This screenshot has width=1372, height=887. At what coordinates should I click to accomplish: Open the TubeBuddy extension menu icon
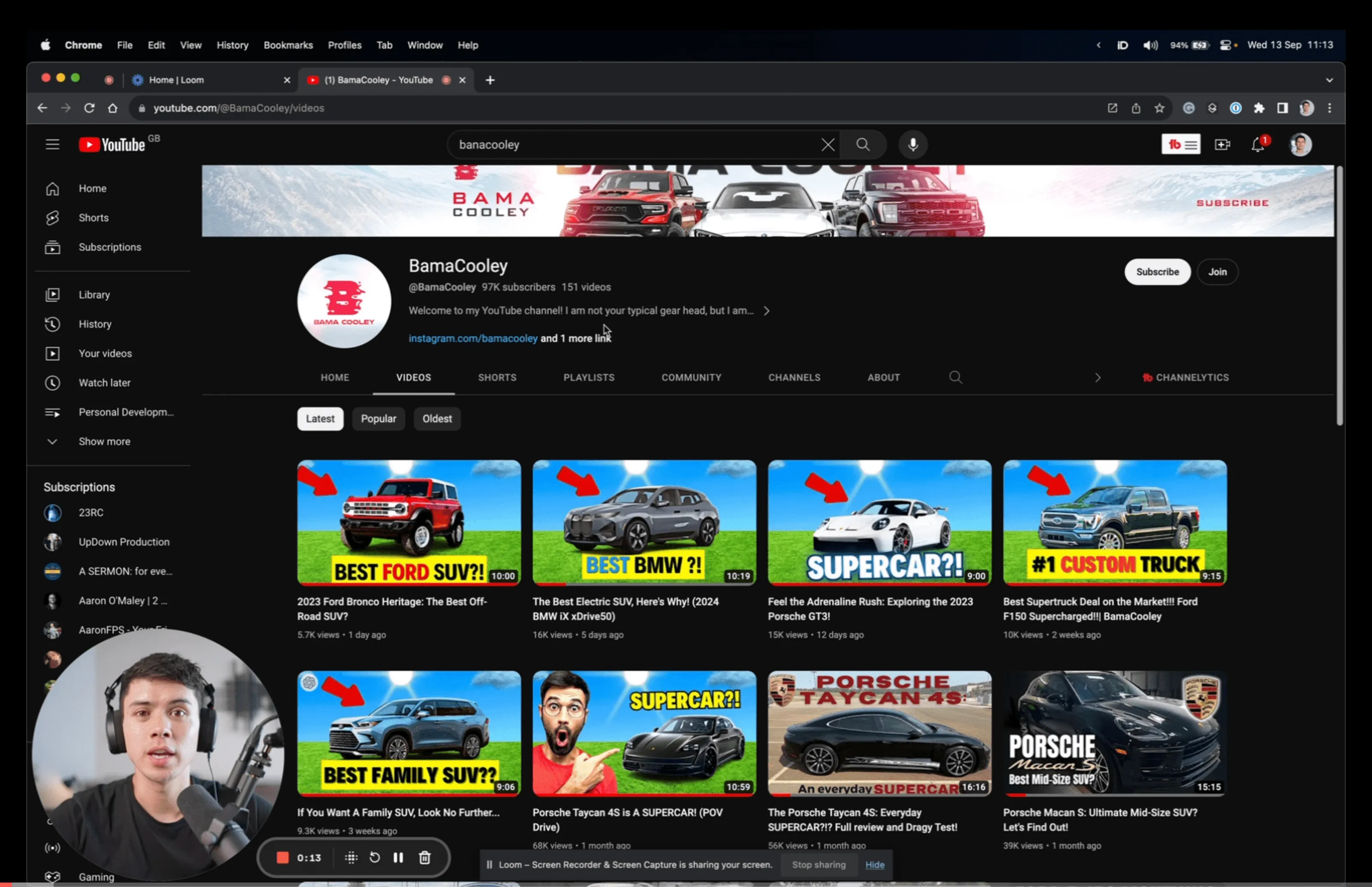coord(1181,144)
